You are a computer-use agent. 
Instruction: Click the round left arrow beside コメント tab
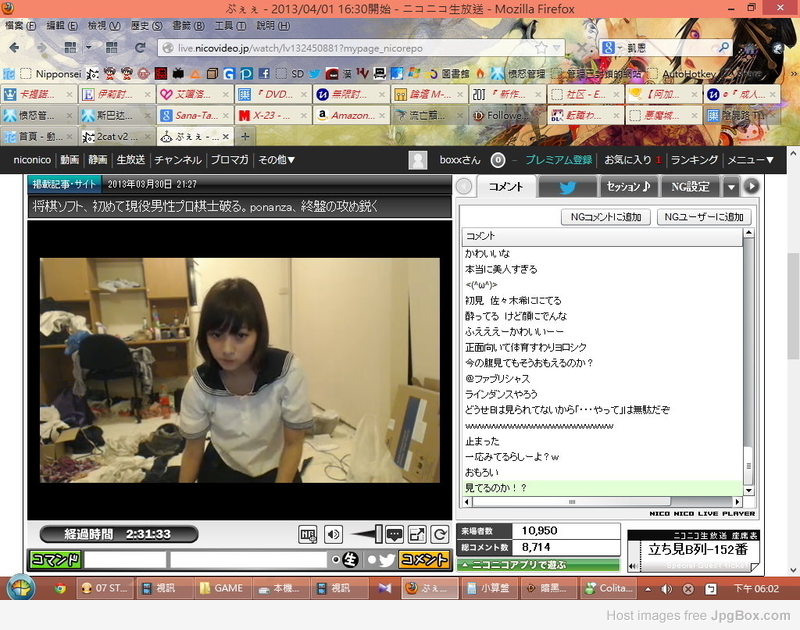(464, 187)
